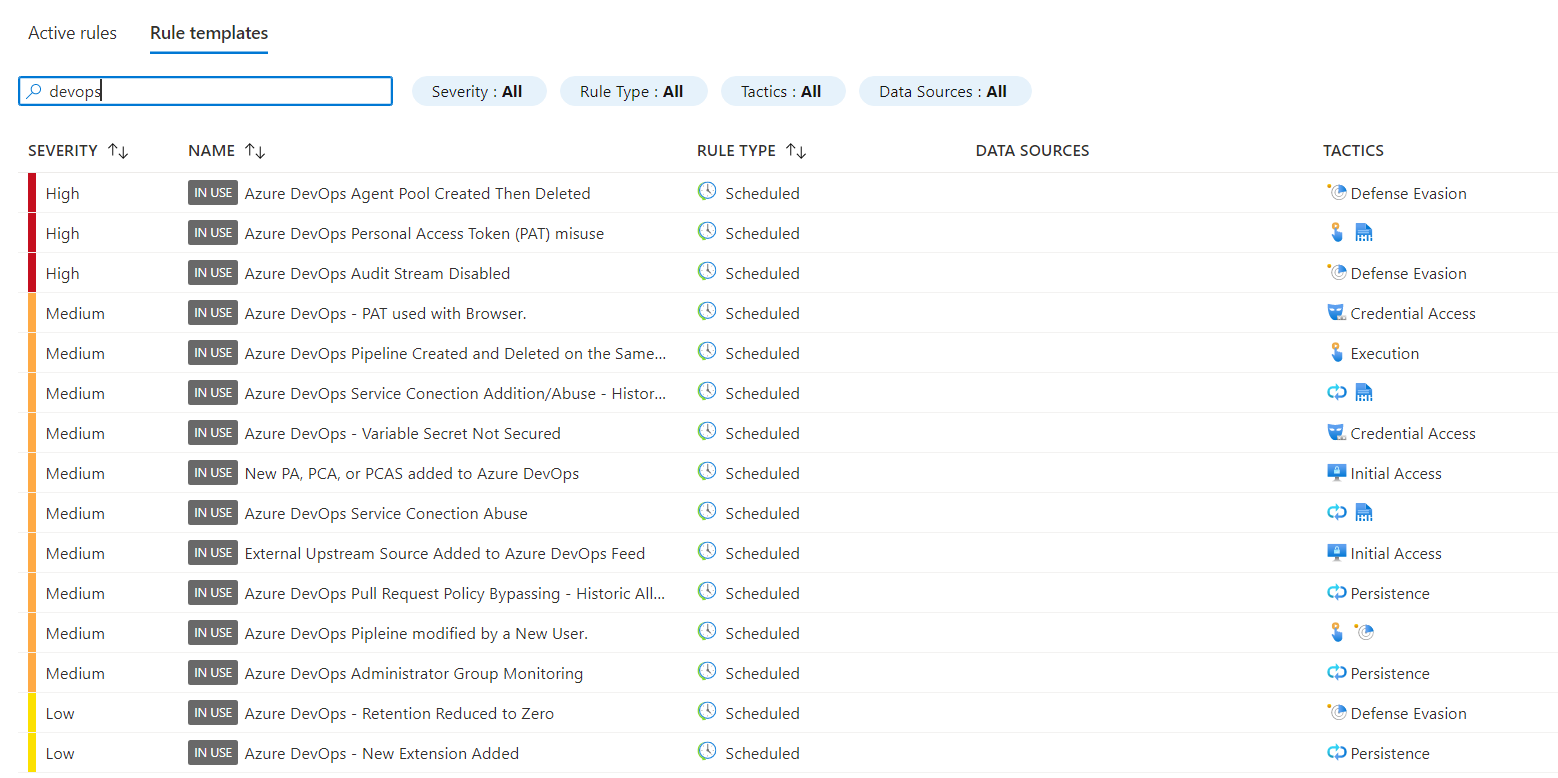This screenshot has height=778, width=1558.
Task: Select Azure DevOps - Retention Reduced to Zero
Action: 399,713
